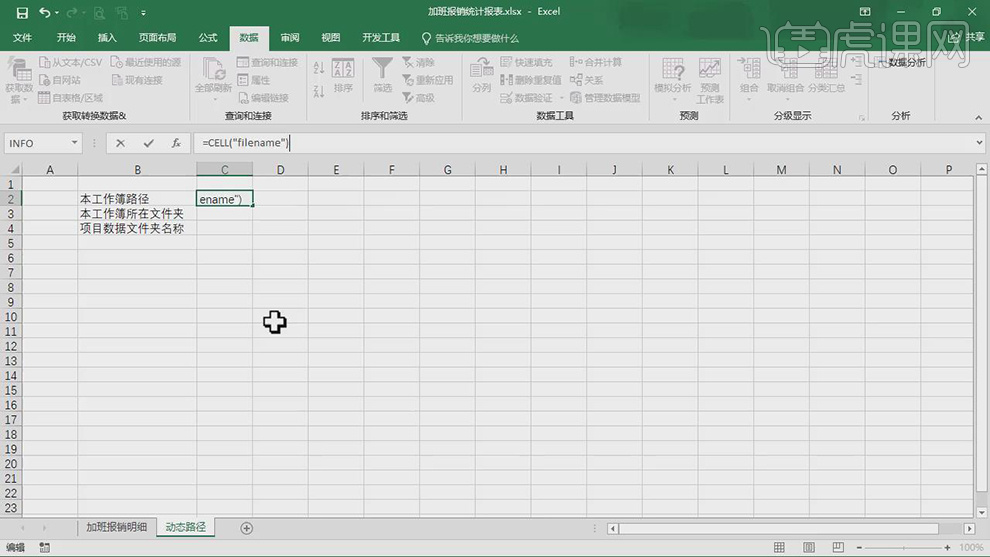Add a new sheet with plus icon
The image size is (990, 557).
click(x=247, y=528)
